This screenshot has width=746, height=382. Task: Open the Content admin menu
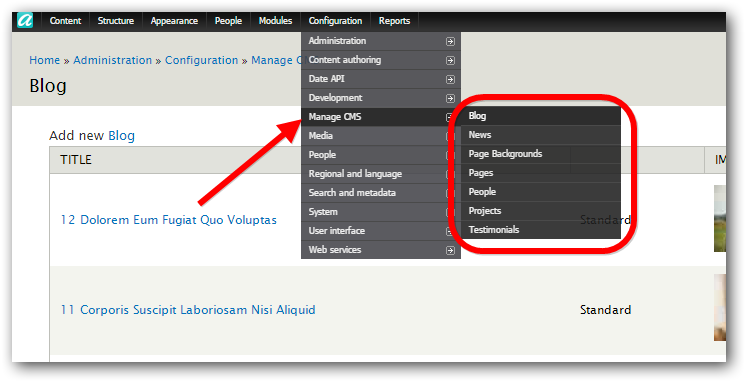pyautogui.click(x=65, y=21)
